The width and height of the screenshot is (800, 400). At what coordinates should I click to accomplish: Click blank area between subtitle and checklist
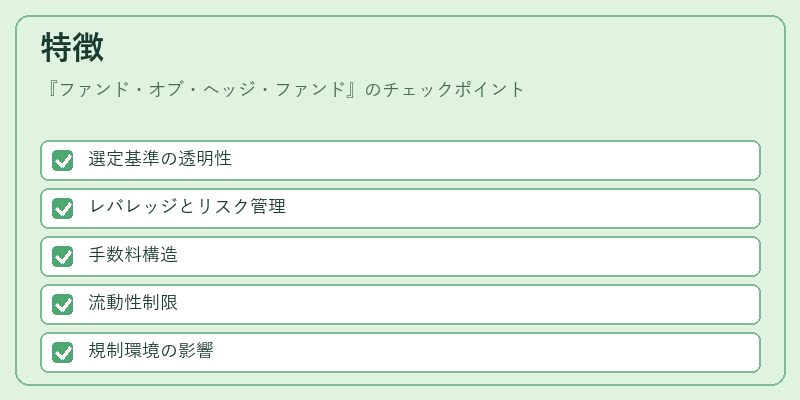click(x=400, y=120)
